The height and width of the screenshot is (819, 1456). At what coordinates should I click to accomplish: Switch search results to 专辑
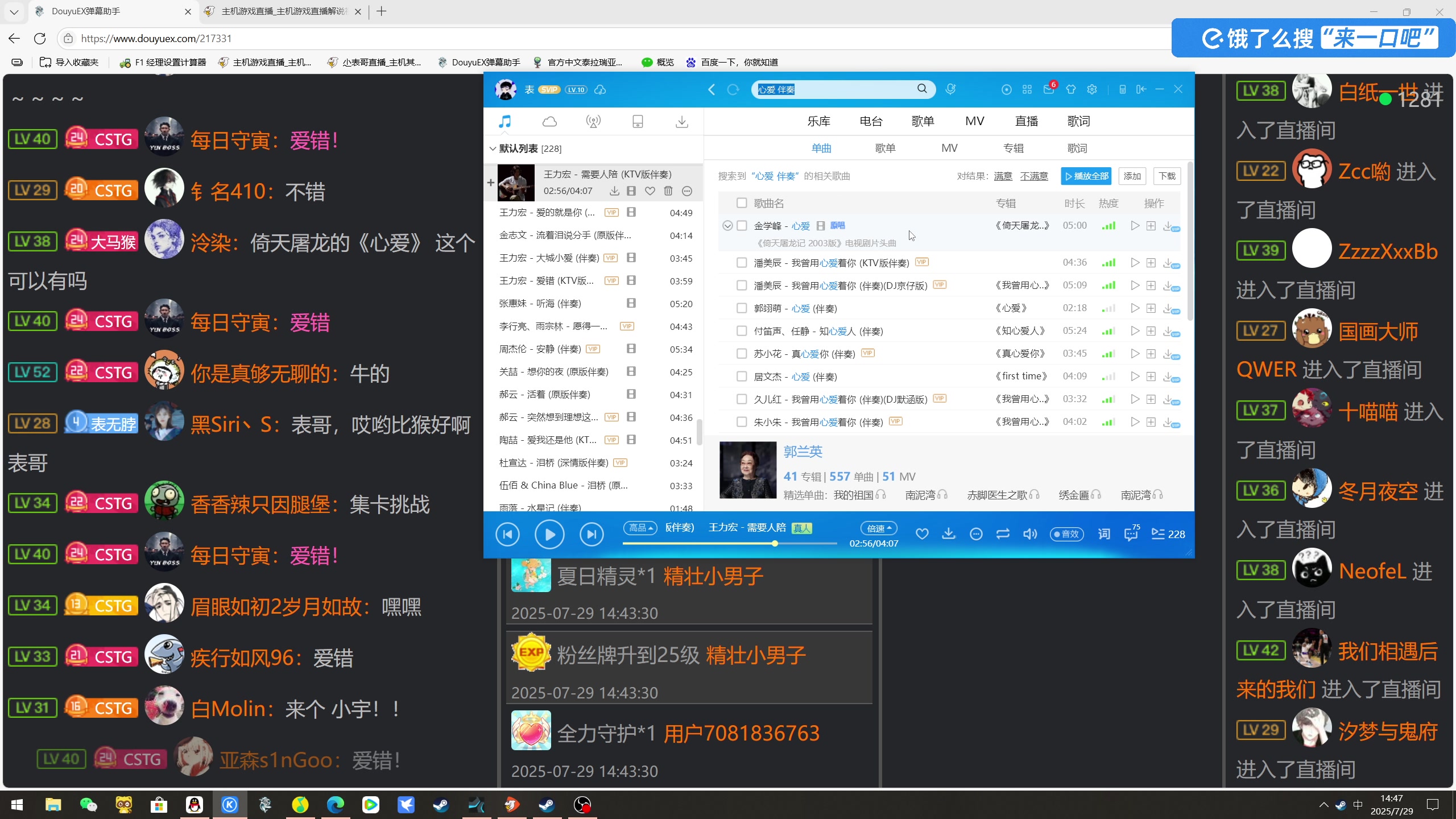pyautogui.click(x=1013, y=148)
